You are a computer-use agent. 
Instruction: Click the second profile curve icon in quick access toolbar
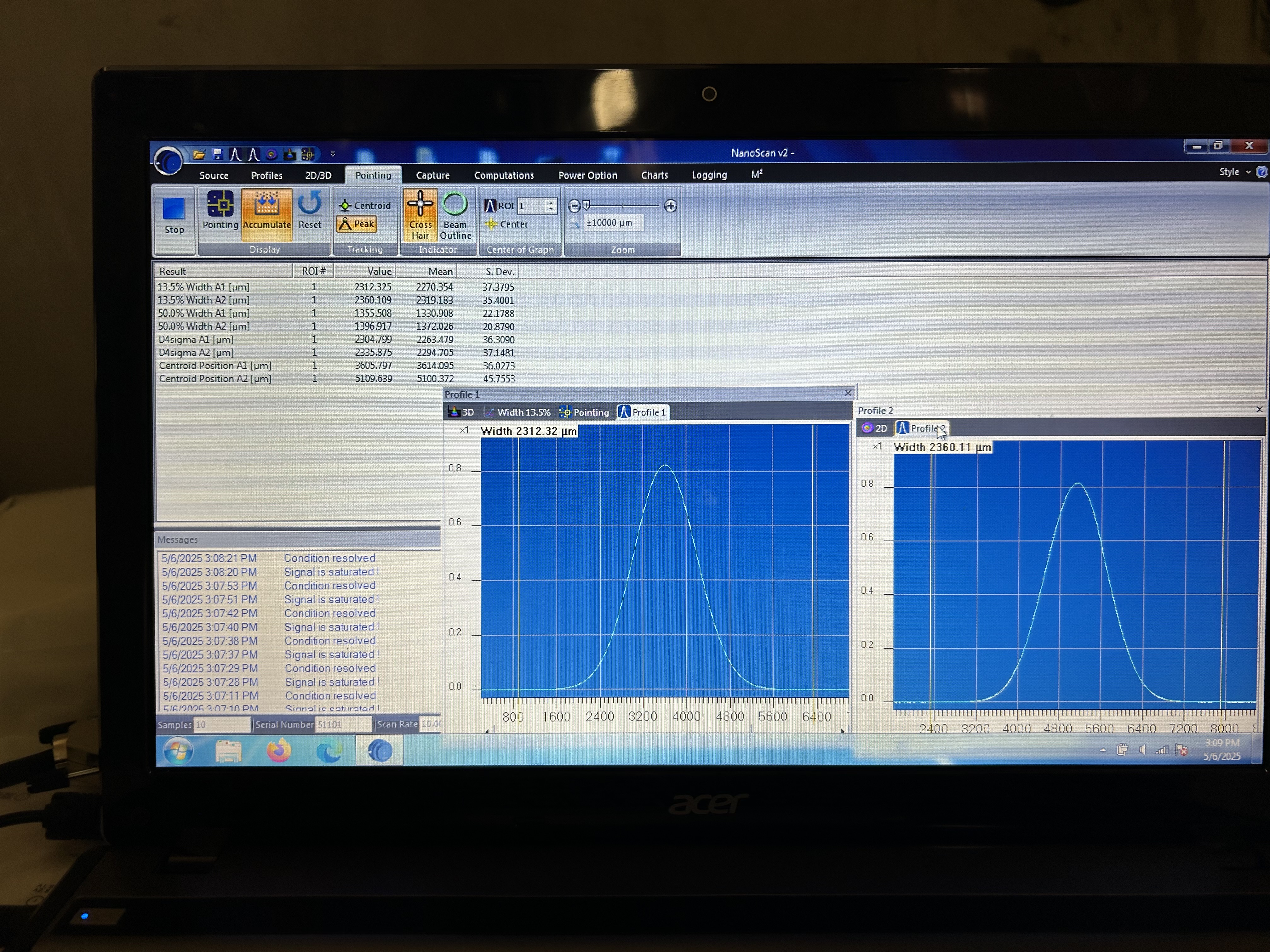[253, 154]
